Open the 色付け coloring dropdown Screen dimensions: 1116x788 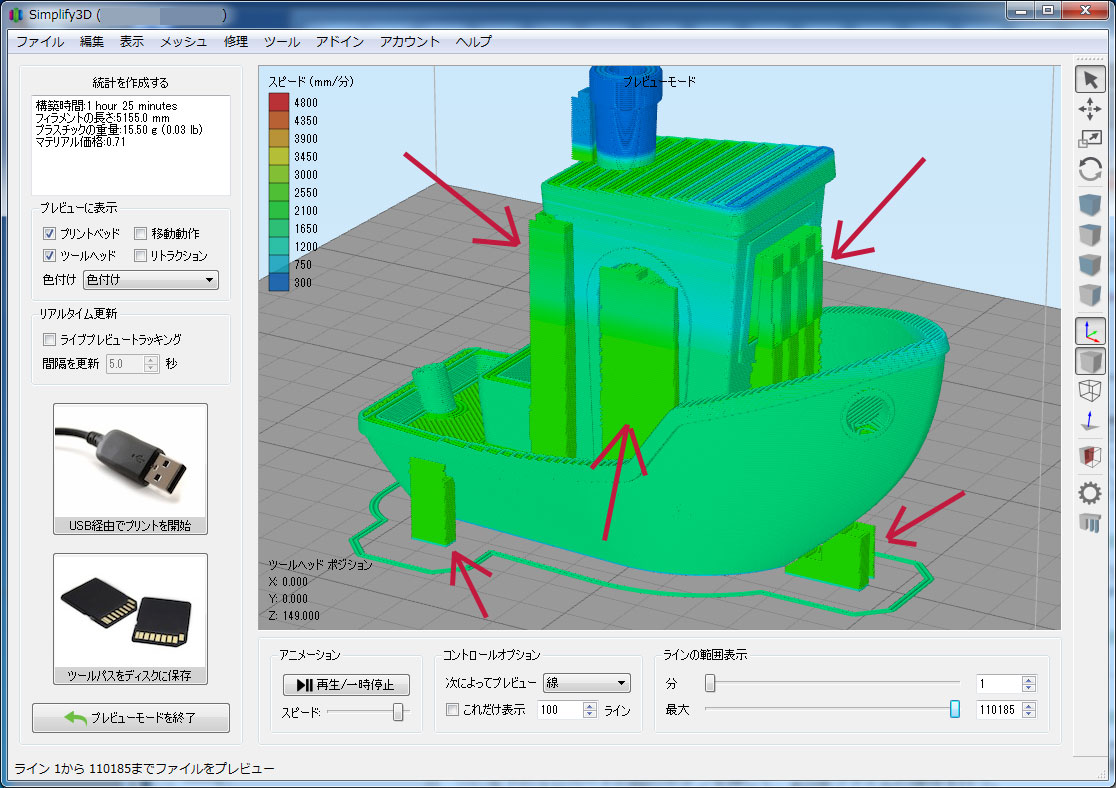pyautogui.click(x=151, y=280)
